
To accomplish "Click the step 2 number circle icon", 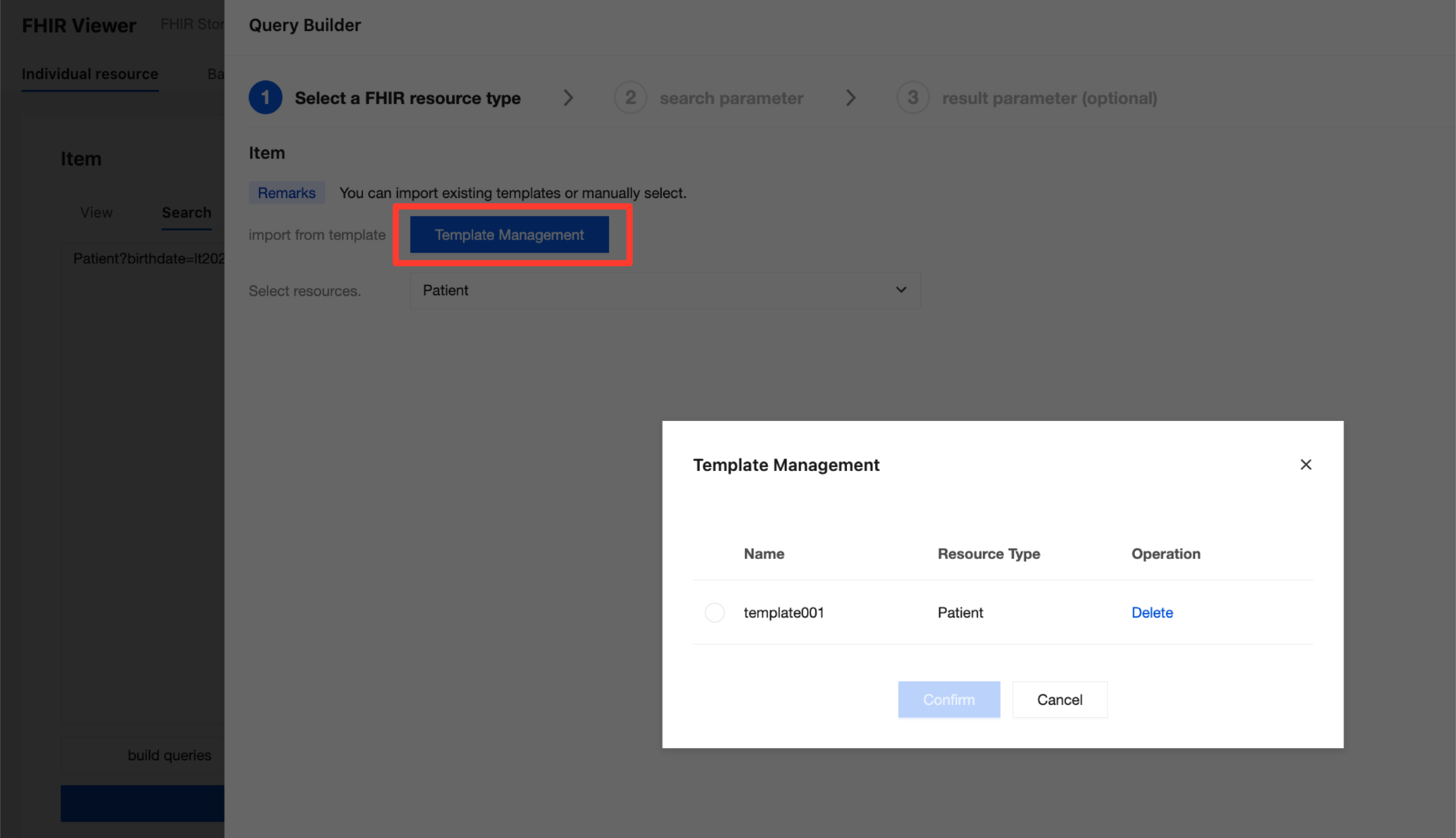I will (x=630, y=97).
